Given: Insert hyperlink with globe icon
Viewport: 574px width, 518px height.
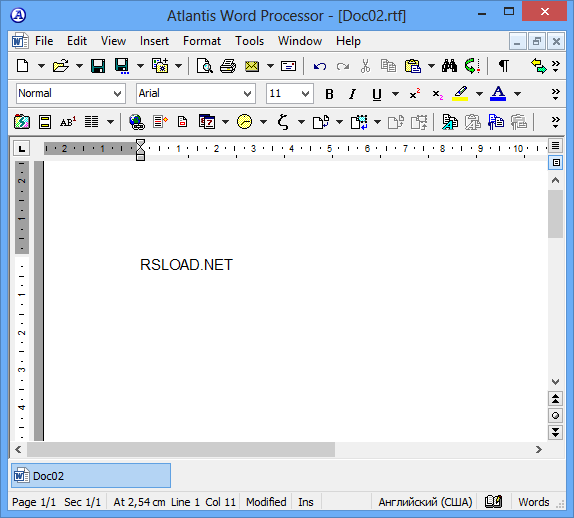Looking at the screenshot, I should (x=137, y=122).
